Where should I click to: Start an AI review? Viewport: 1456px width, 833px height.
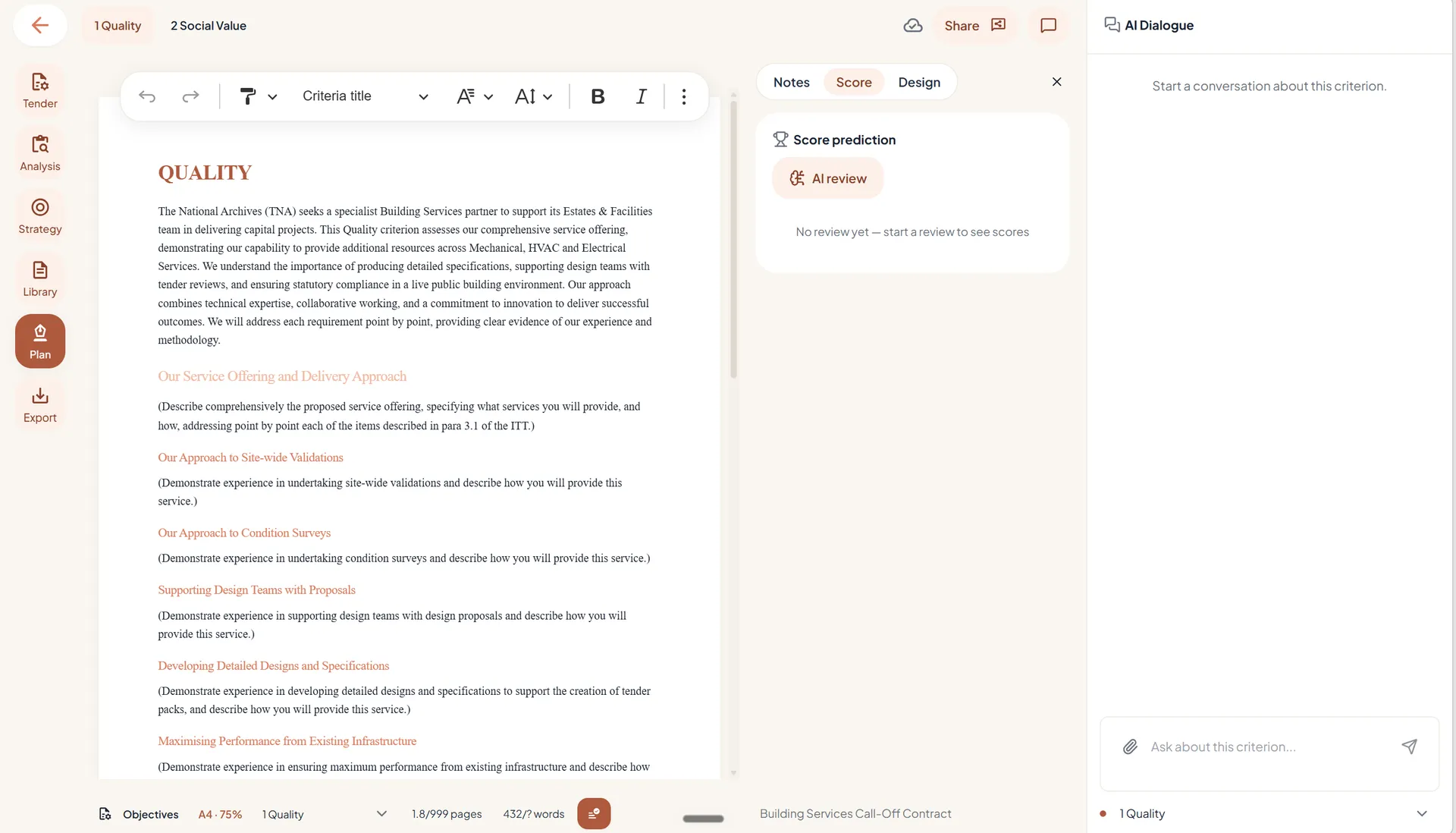(x=828, y=178)
